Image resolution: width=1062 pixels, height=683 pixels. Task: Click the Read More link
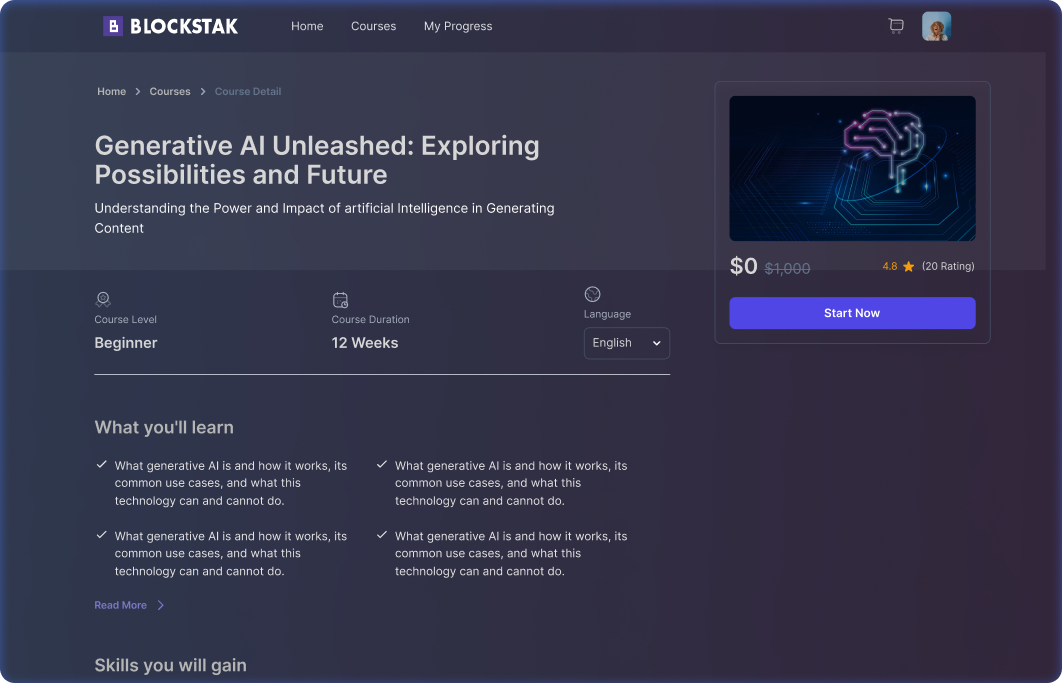(x=120, y=605)
